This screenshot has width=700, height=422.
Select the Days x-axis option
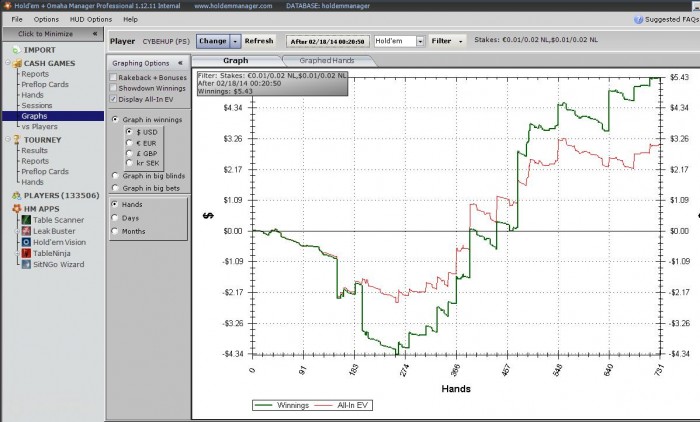(x=115, y=218)
